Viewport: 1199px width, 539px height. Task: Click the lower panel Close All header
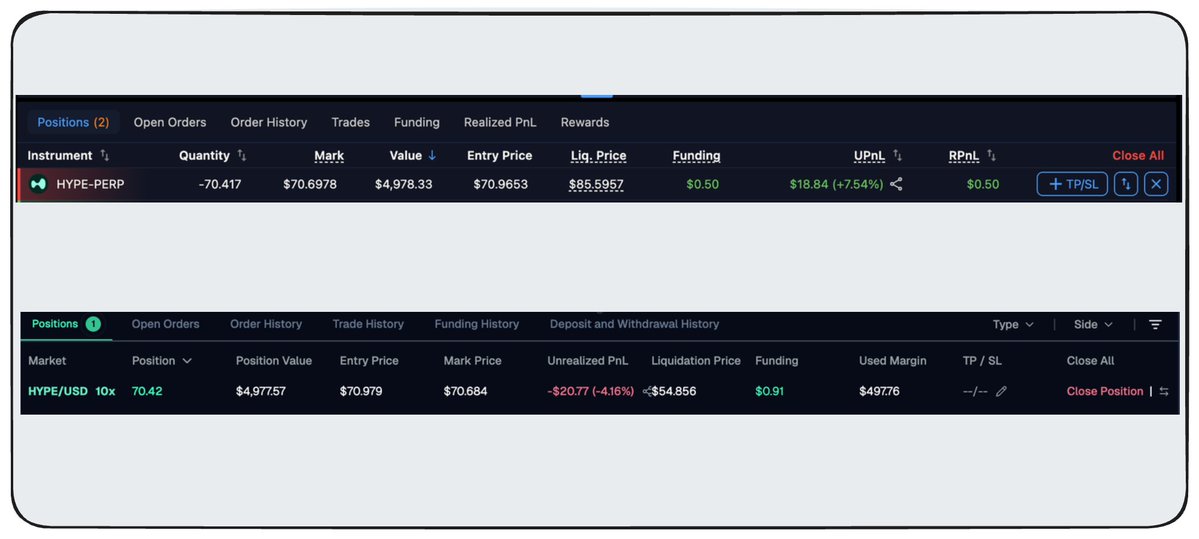1090,361
